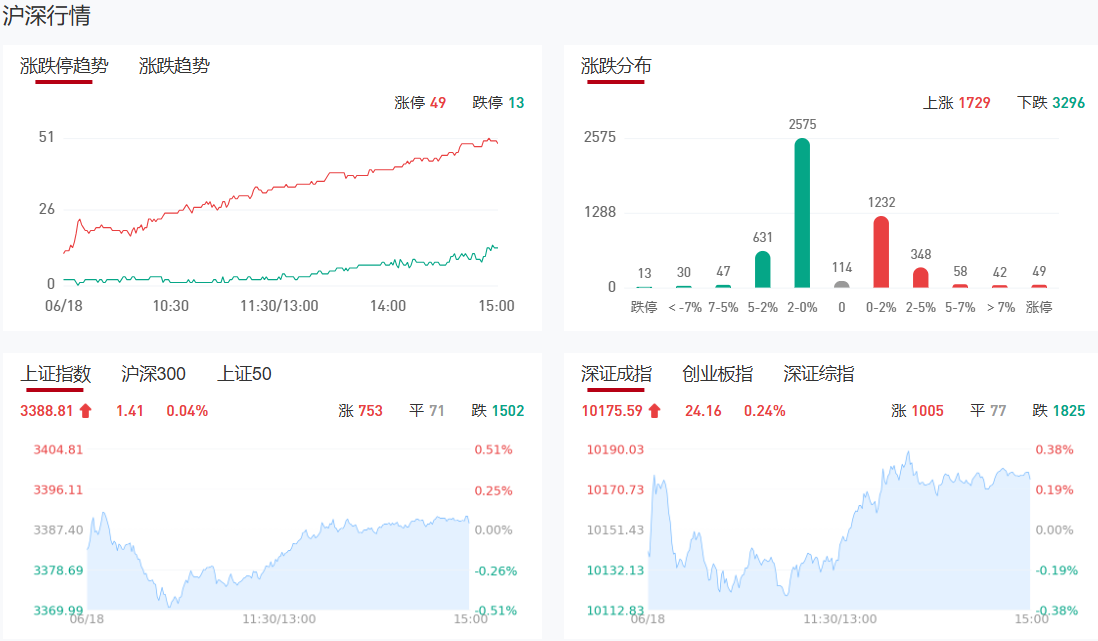Open the 沪深300 index tab
This screenshot has height=641, width=1098.
tap(153, 374)
